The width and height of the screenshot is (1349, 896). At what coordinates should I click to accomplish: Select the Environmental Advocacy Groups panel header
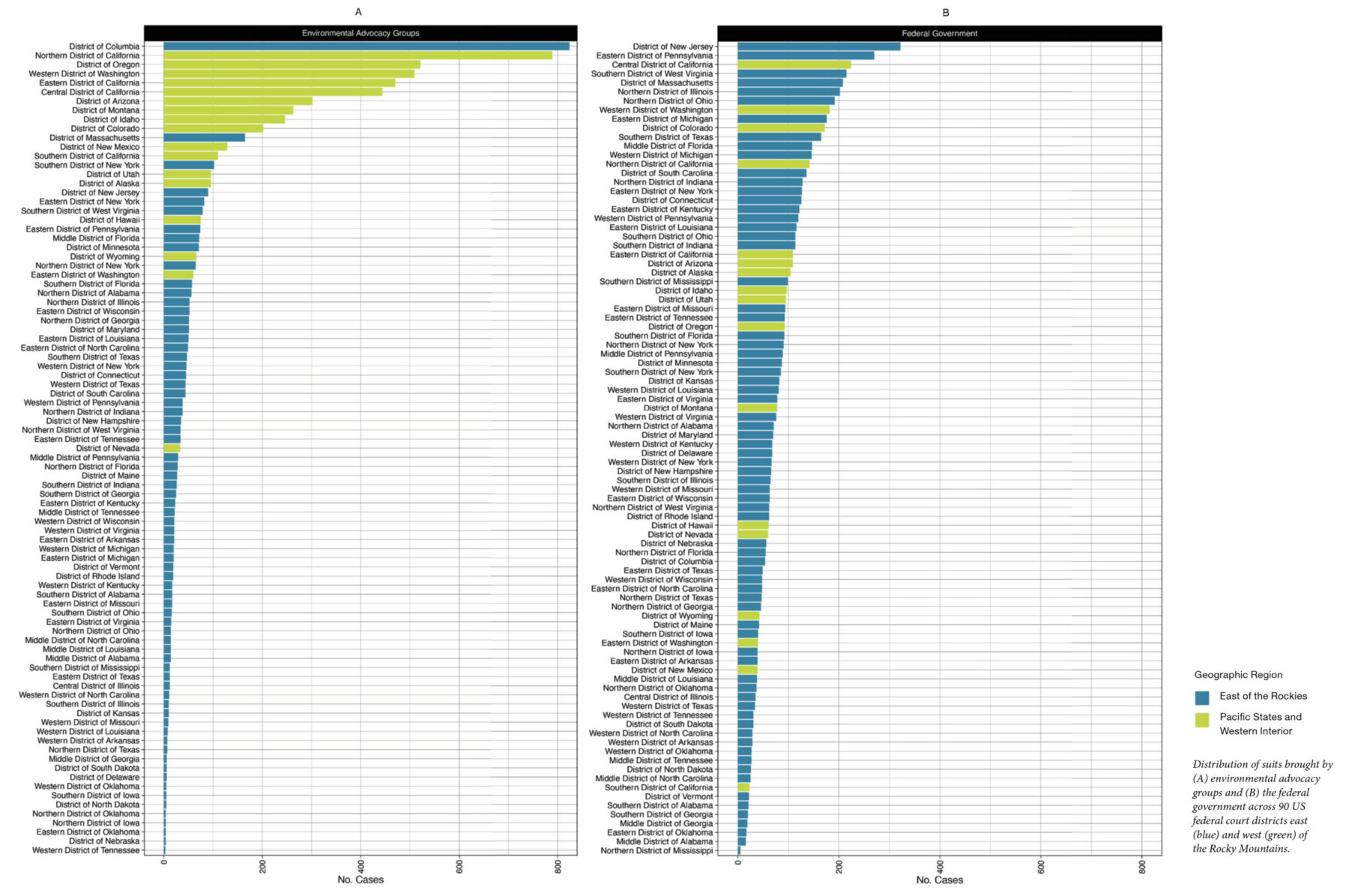[360, 33]
